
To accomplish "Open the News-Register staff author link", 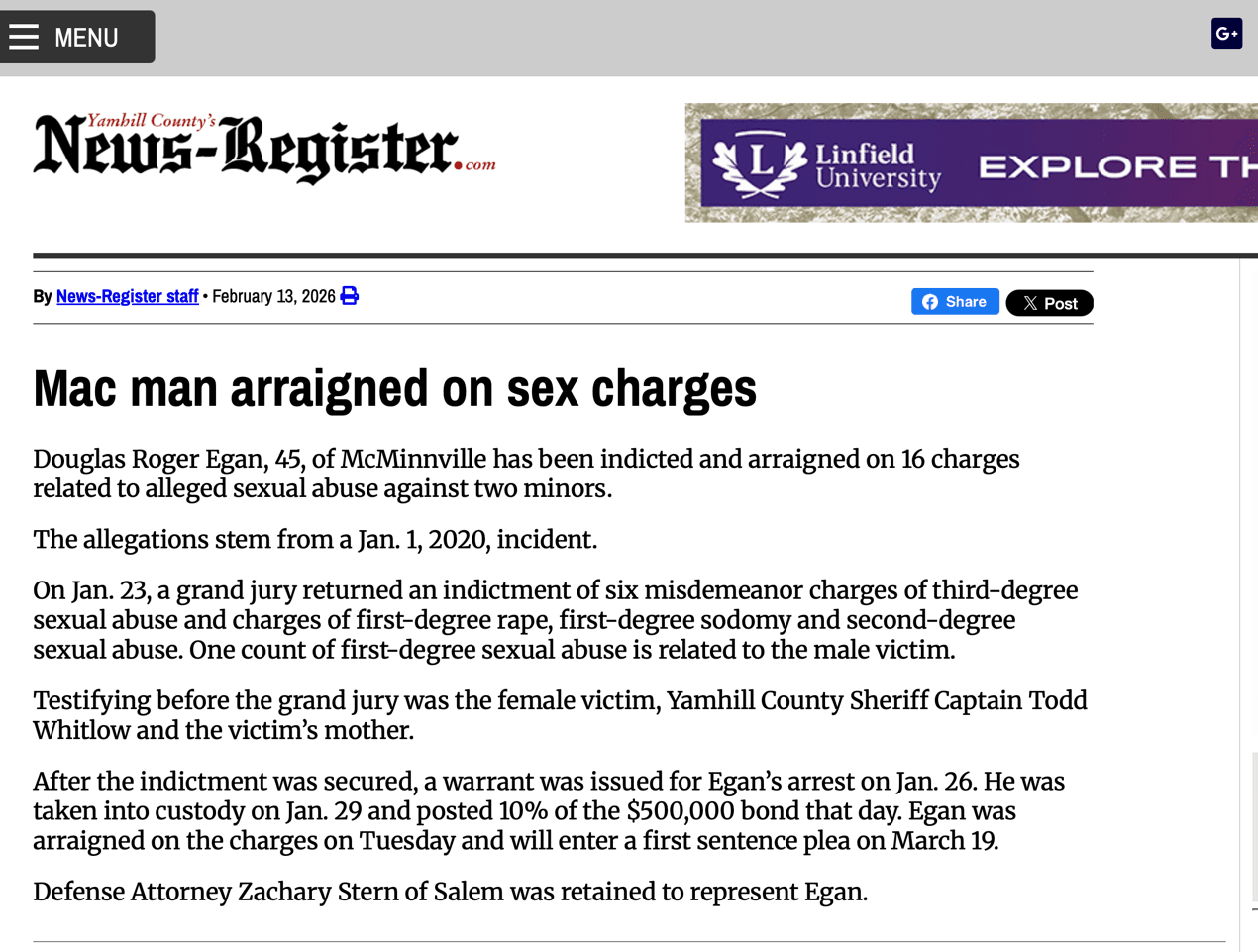I will [127, 296].
